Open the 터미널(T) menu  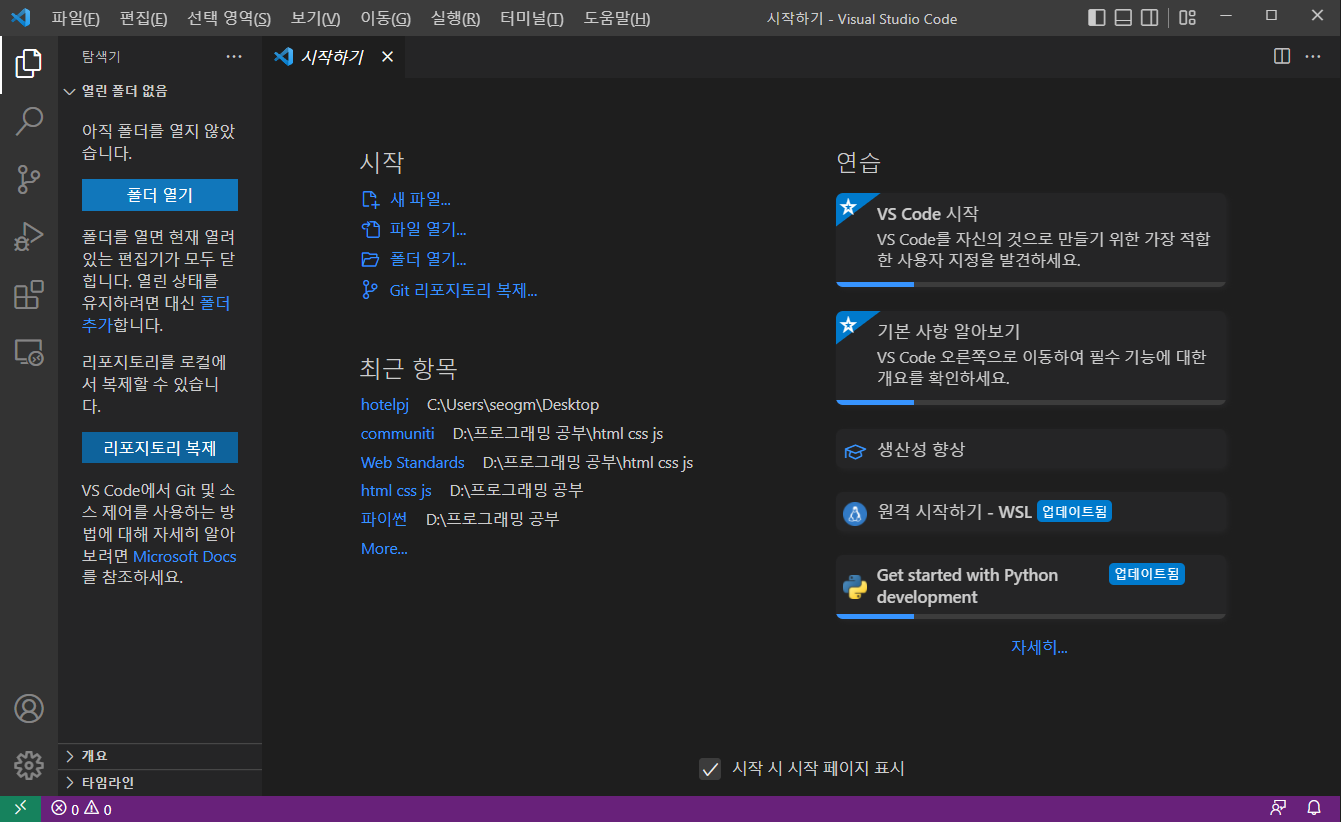[x=531, y=19]
